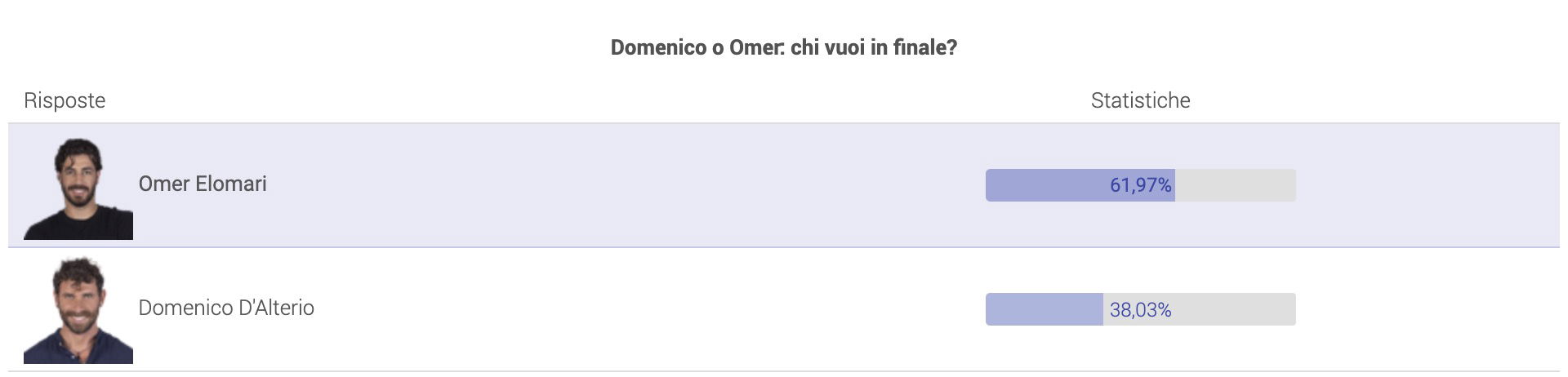Click Omer Elomari's profile photo
Screen dimensions: 1568x377
click(78, 188)
